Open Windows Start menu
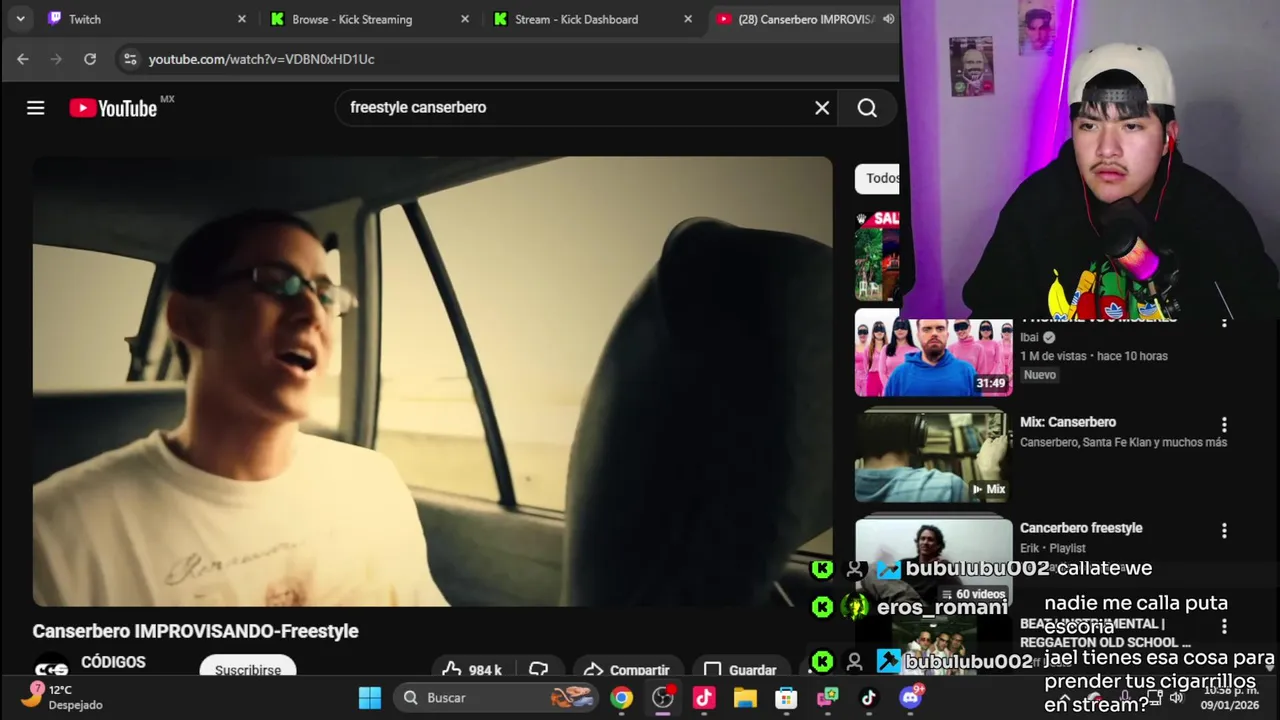This screenshot has width=1280, height=720. click(x=370, y=698)
